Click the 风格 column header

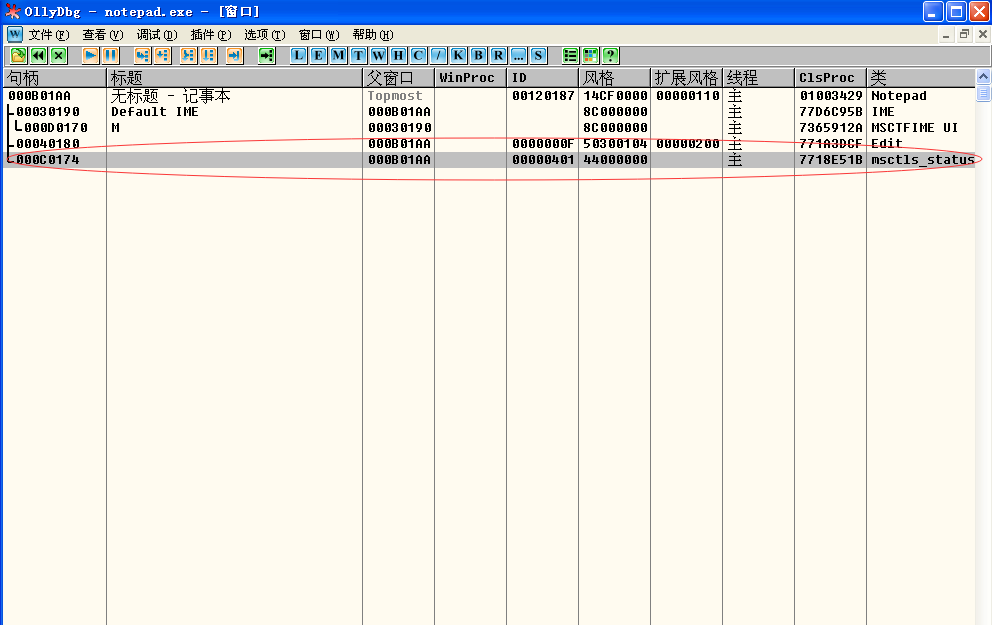pos(615,78)
